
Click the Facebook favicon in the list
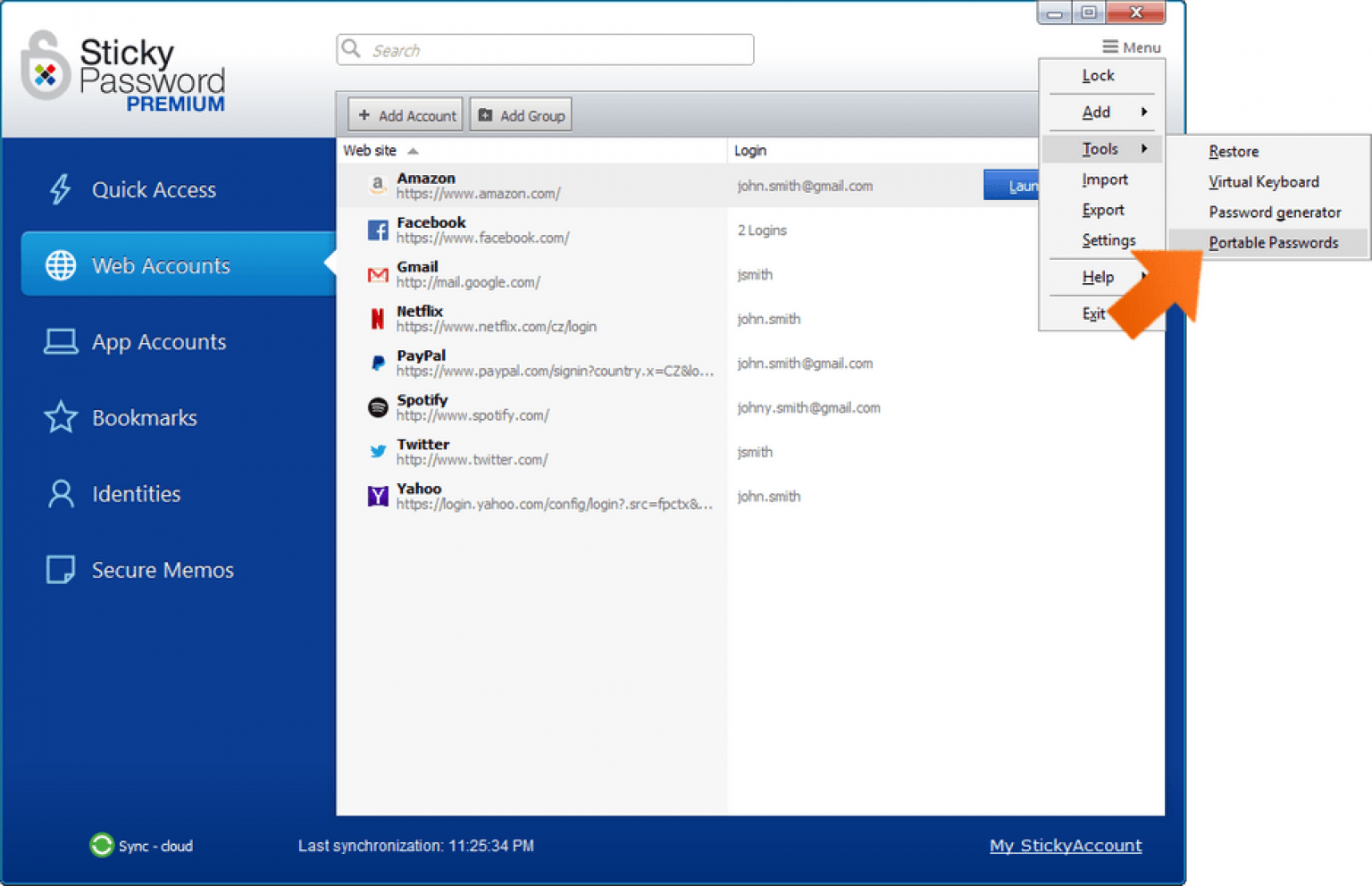click(x=377, y=230)
